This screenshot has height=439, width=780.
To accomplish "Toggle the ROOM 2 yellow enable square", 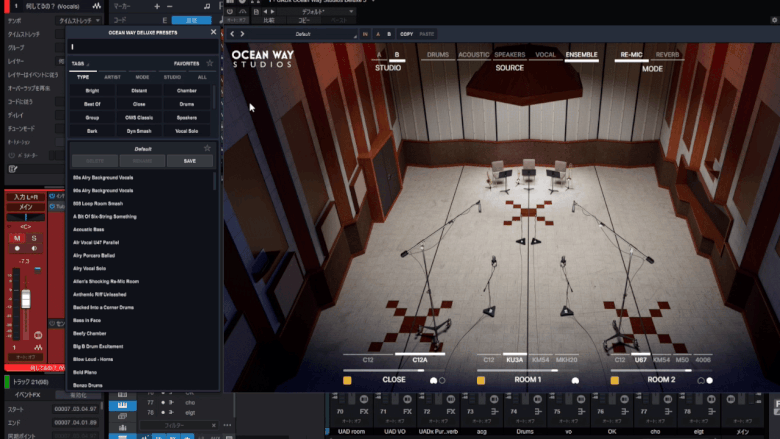I will 615,380.
